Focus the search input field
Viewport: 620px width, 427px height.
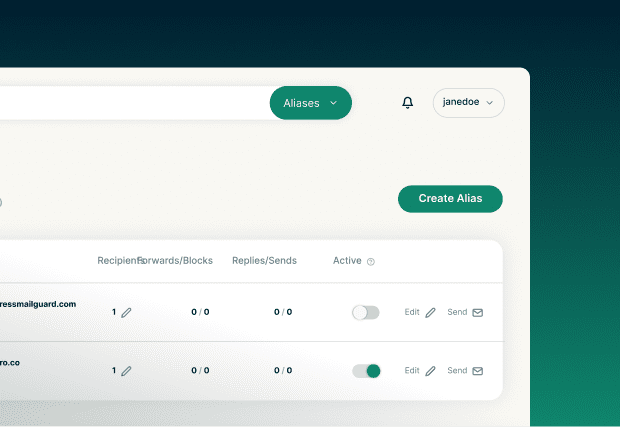coord(130,103)
